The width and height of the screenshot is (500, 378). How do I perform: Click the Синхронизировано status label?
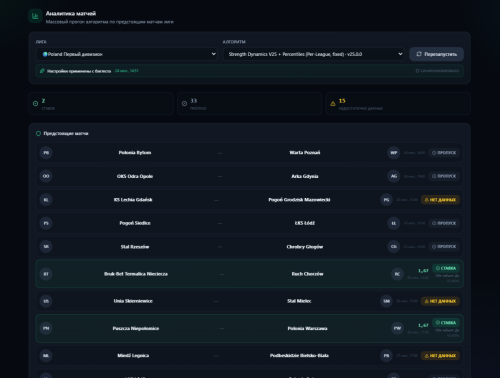click(x=437, y=71)
